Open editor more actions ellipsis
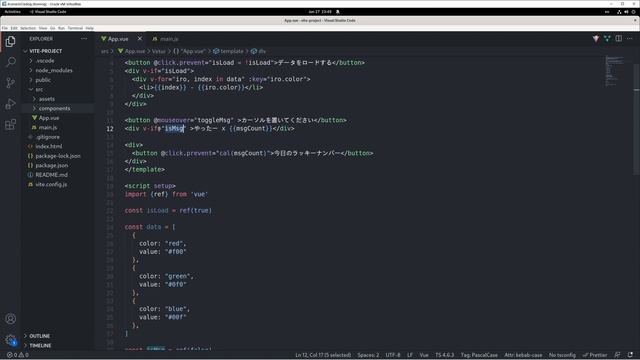 point(630,39)
